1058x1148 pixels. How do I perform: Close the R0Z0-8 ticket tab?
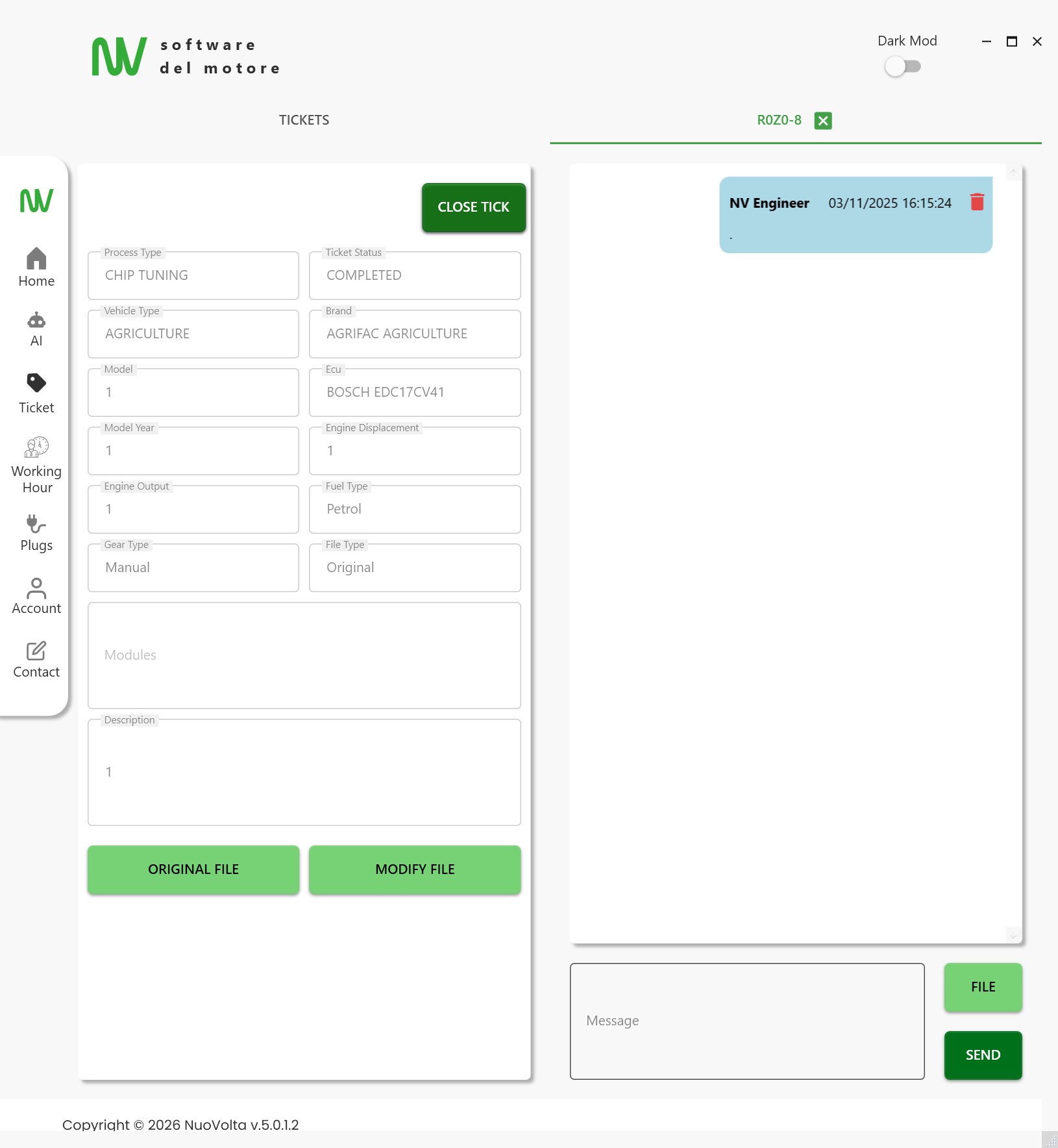(823, 121)
